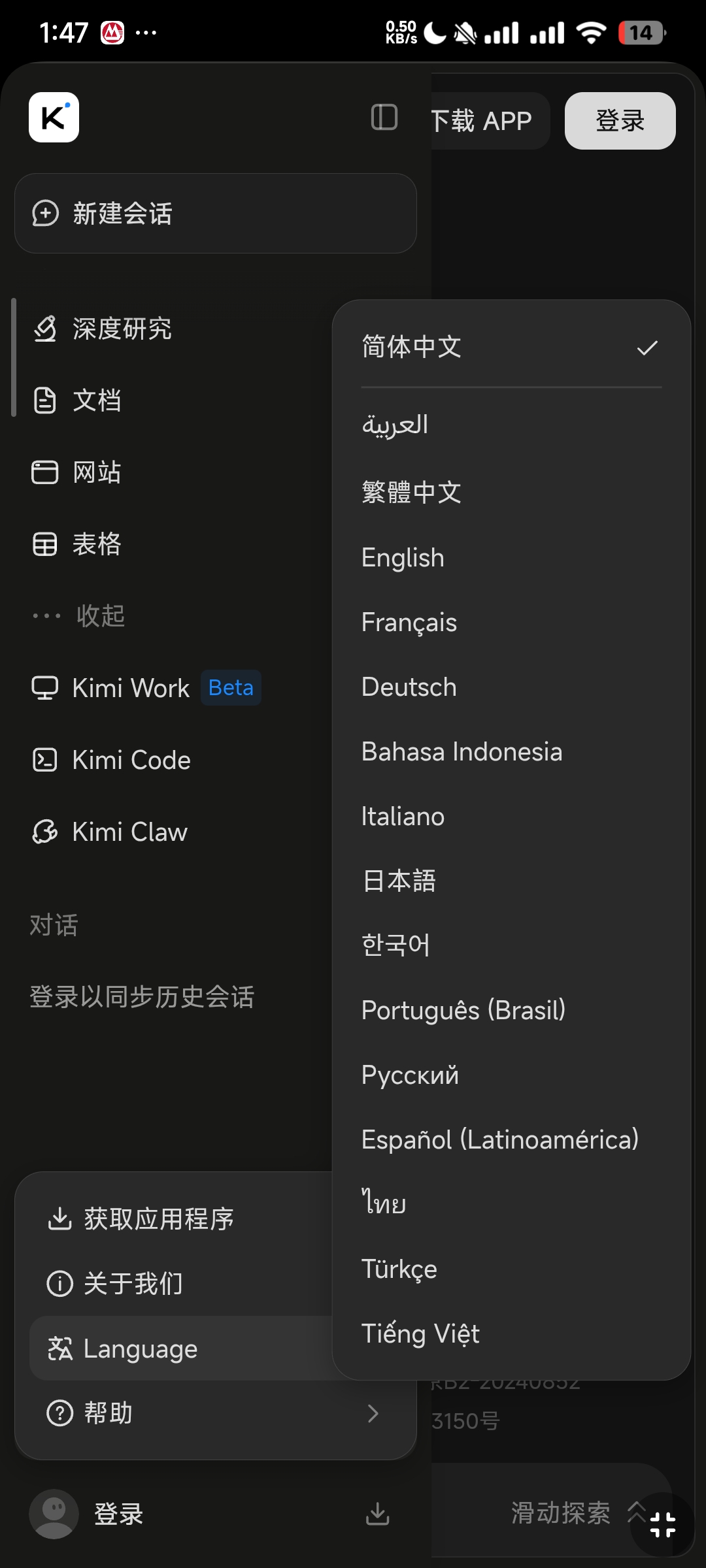
Task: Tap the user avatar at bottom
Action: (x=54, y=1514)
